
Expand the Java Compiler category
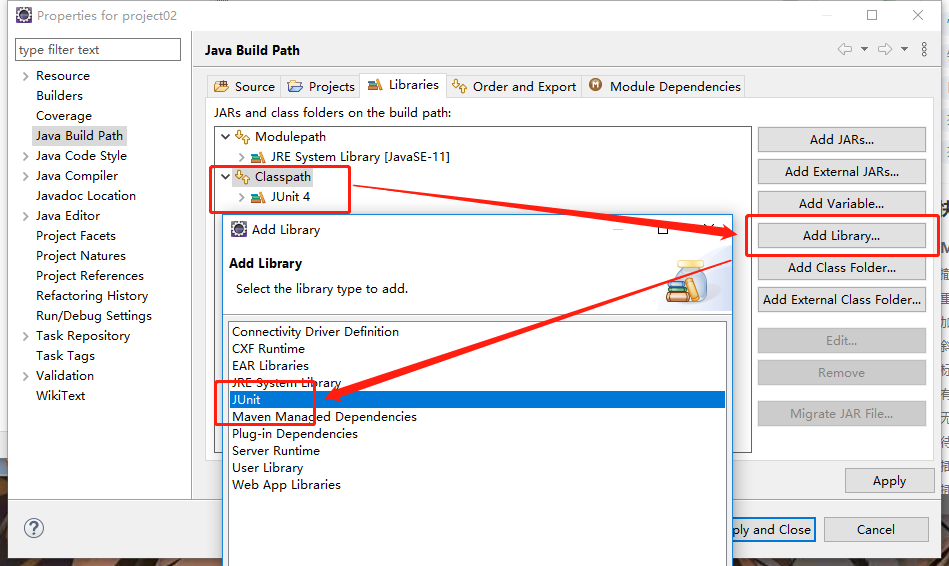[x=25, y=176]
